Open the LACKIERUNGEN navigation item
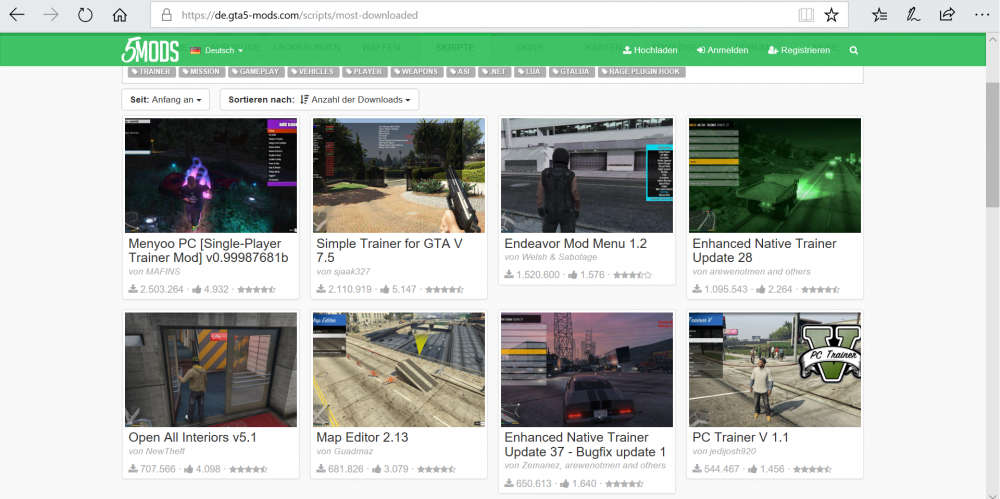 (307, 48)
